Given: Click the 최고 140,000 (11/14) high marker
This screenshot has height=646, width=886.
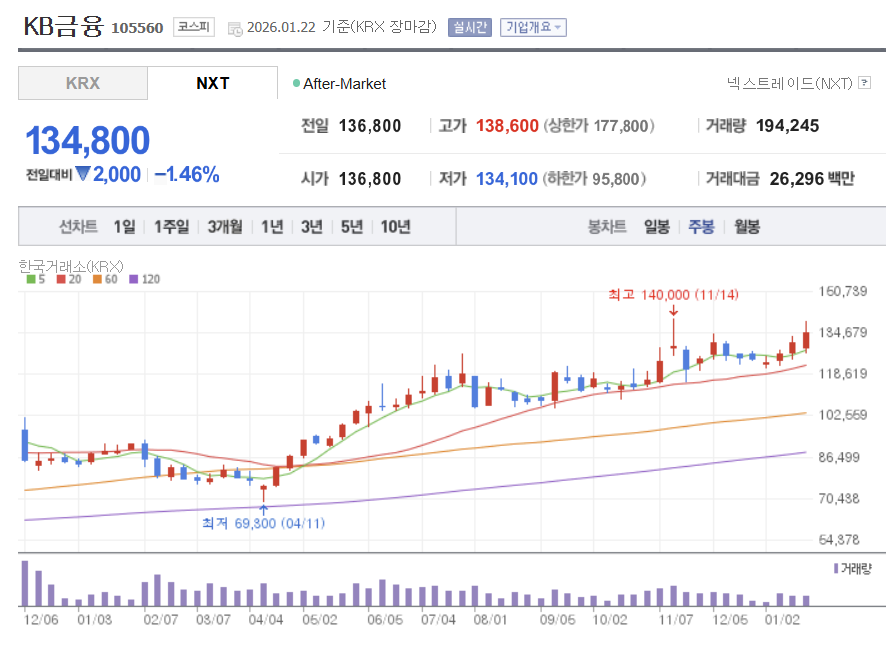Looking at the screenshot, I should point(674,294).
